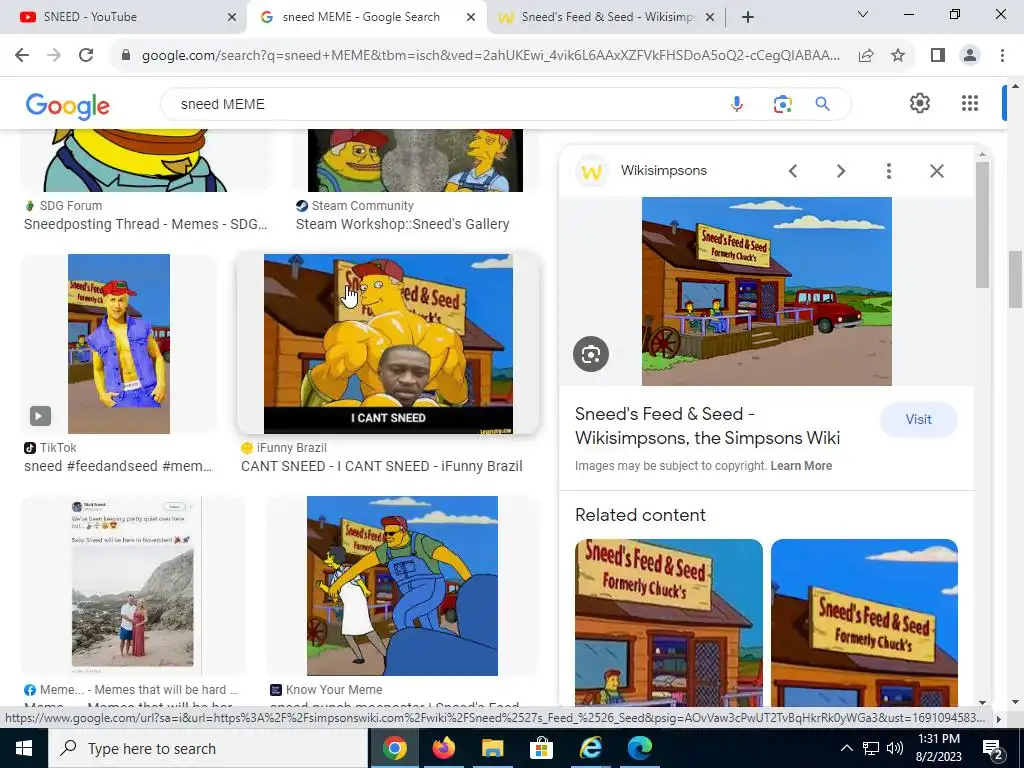Close the Wikisimpsons image preview panel

click(x=936, y=171)
